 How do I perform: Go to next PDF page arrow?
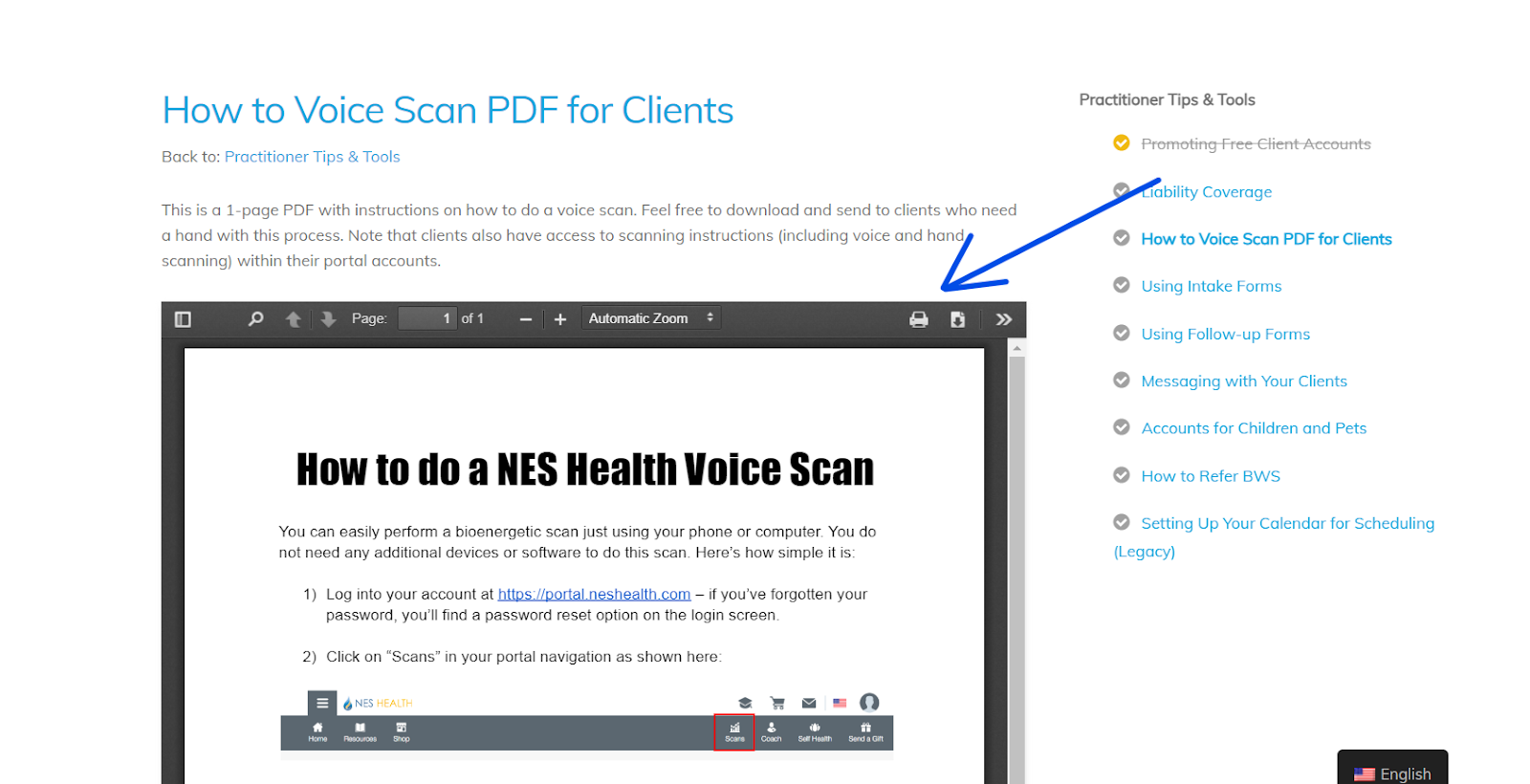pyautogui.click(x=328, y=319)
